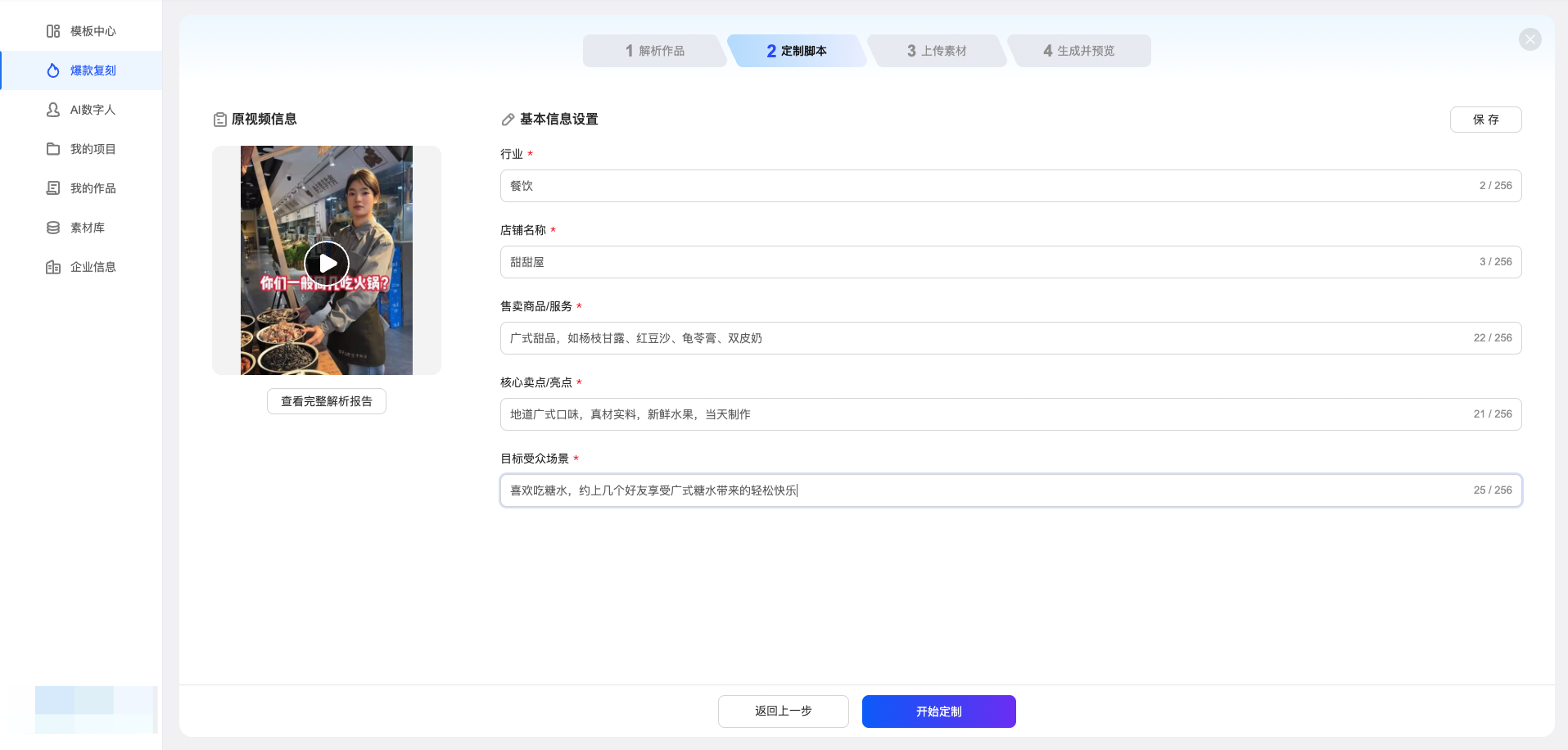Go to step 1 解析作品
1568x750 pixels.
[x=654, y=51]
